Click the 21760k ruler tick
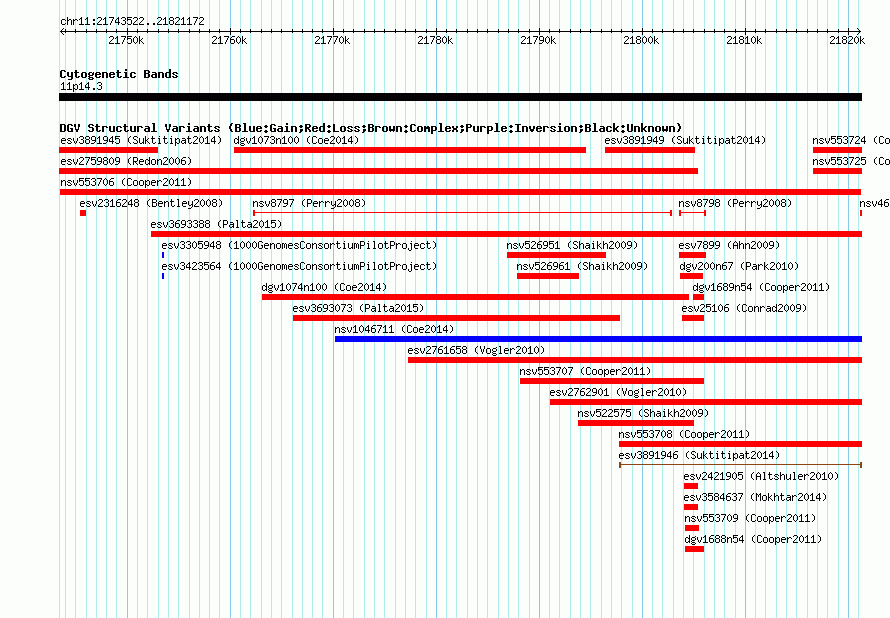 point(229,40)
